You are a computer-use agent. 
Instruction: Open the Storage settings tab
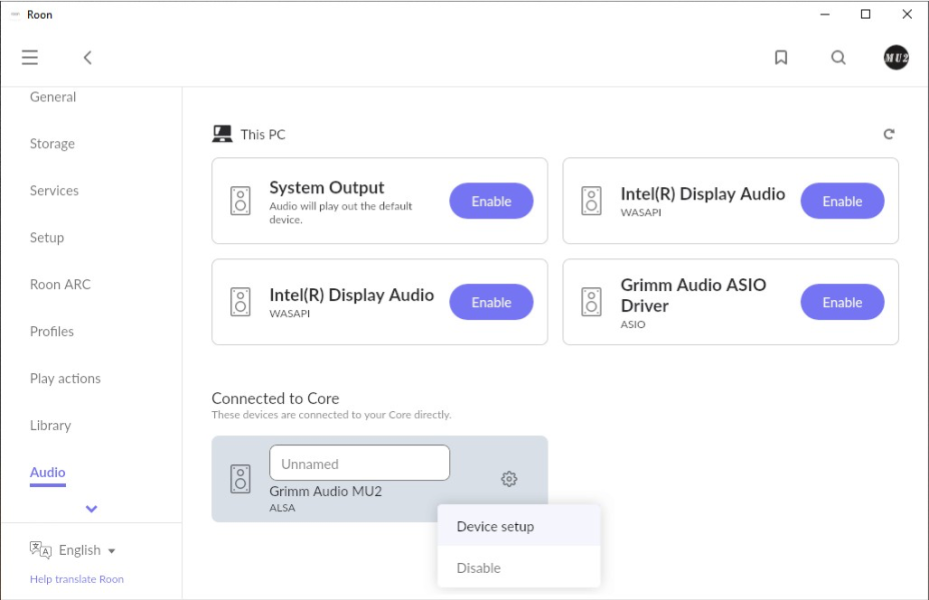point(52,143)
